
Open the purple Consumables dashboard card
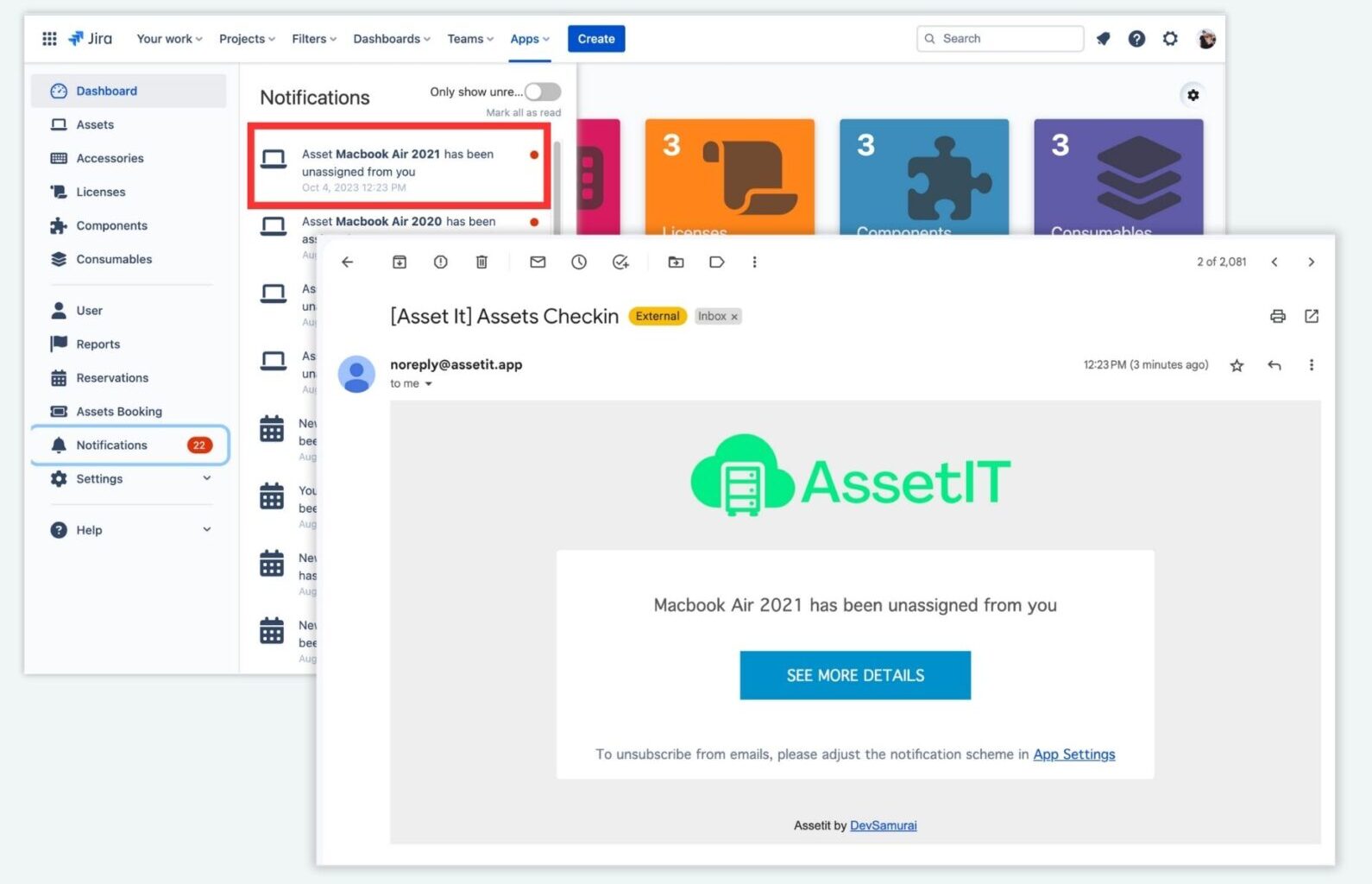click(1118, 177)
